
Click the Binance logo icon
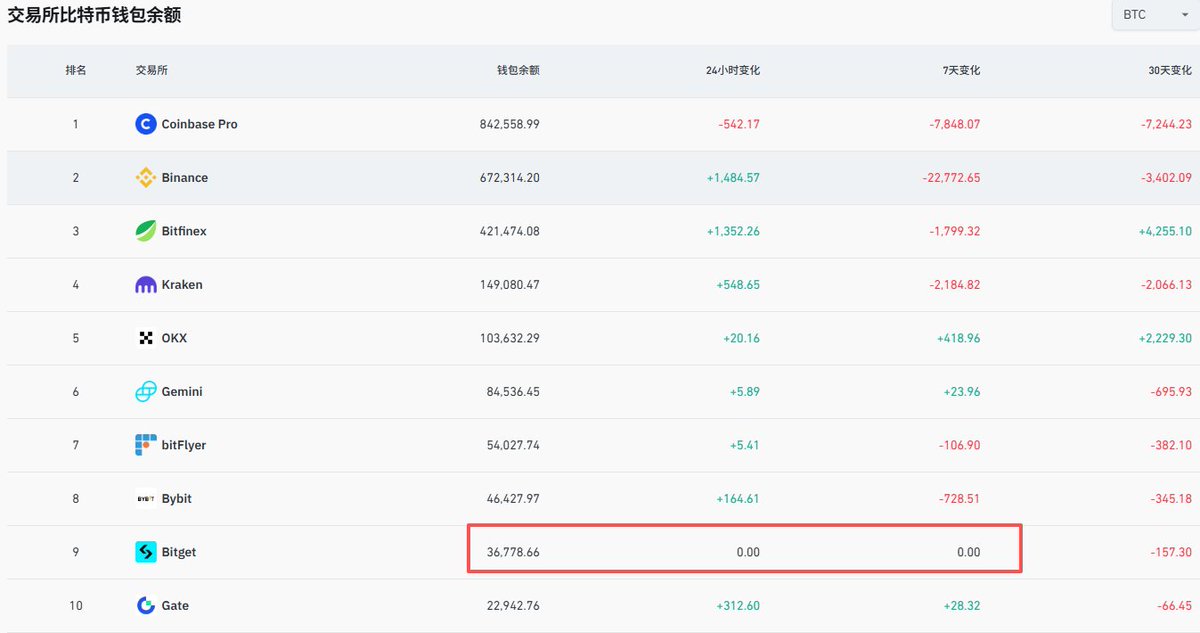146,178
